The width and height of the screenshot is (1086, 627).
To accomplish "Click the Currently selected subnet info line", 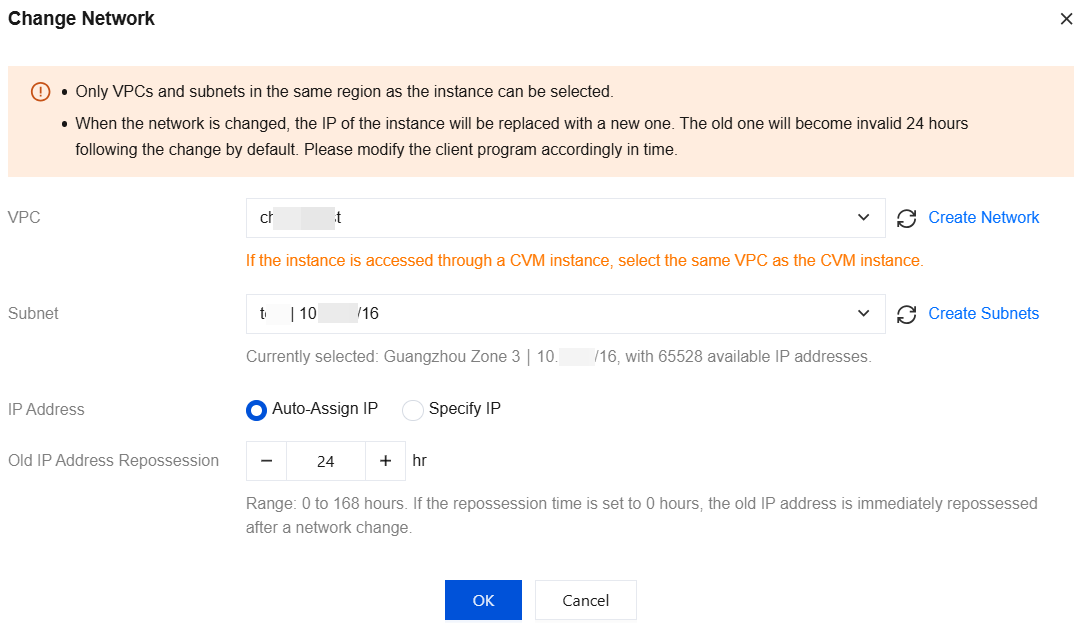I will (558, 357).
